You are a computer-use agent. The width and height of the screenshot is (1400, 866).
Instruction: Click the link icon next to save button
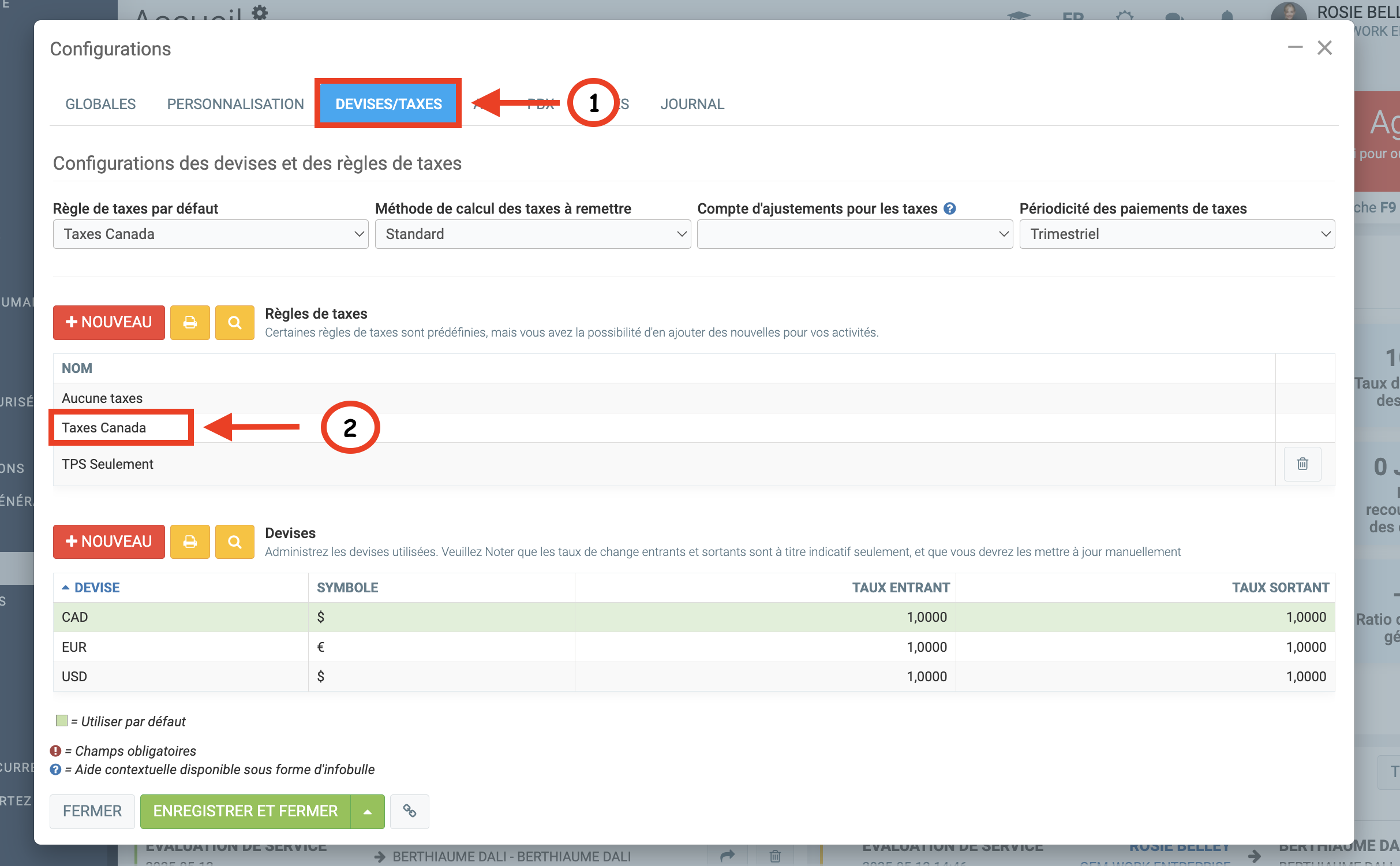pos(409,811)
